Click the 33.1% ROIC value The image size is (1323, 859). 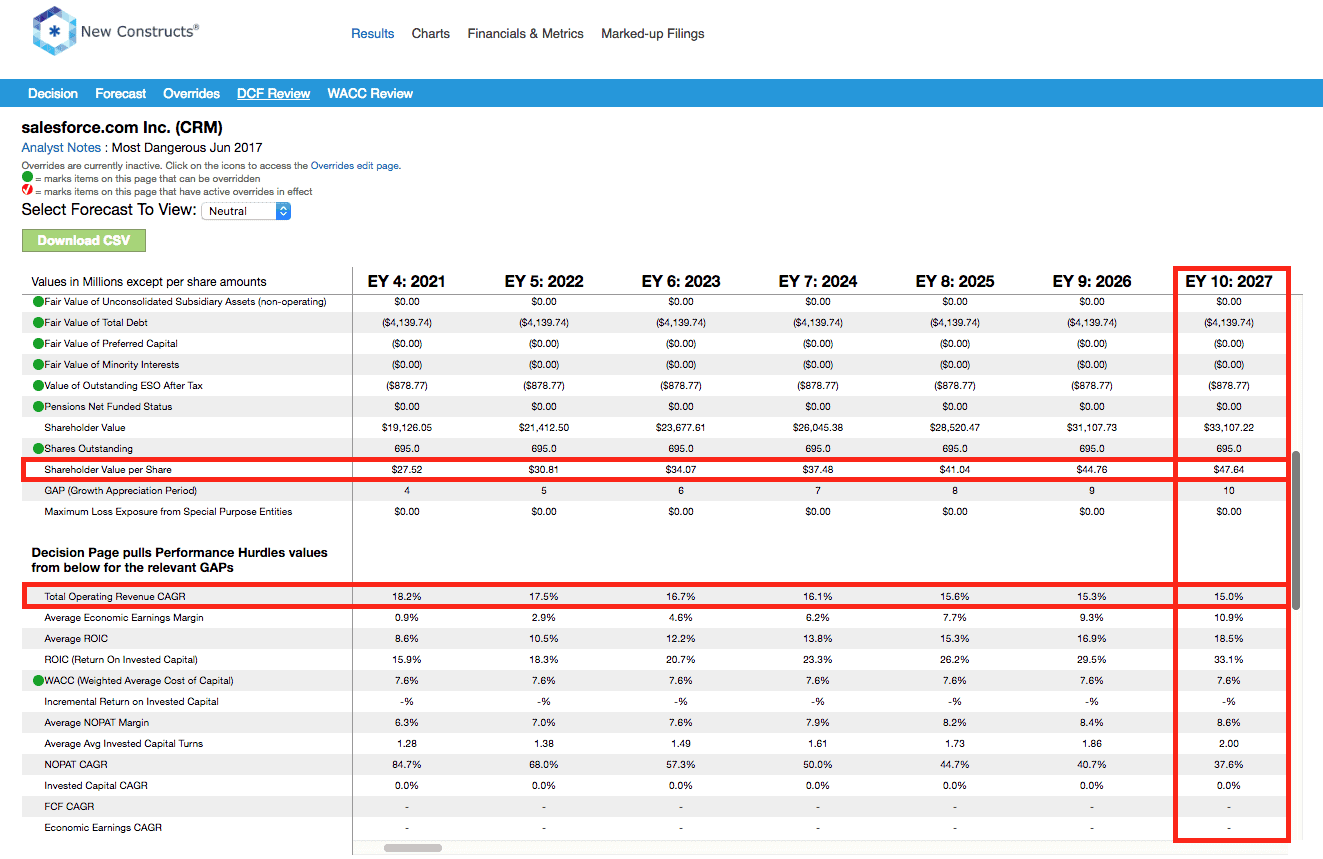[1229, 660]
